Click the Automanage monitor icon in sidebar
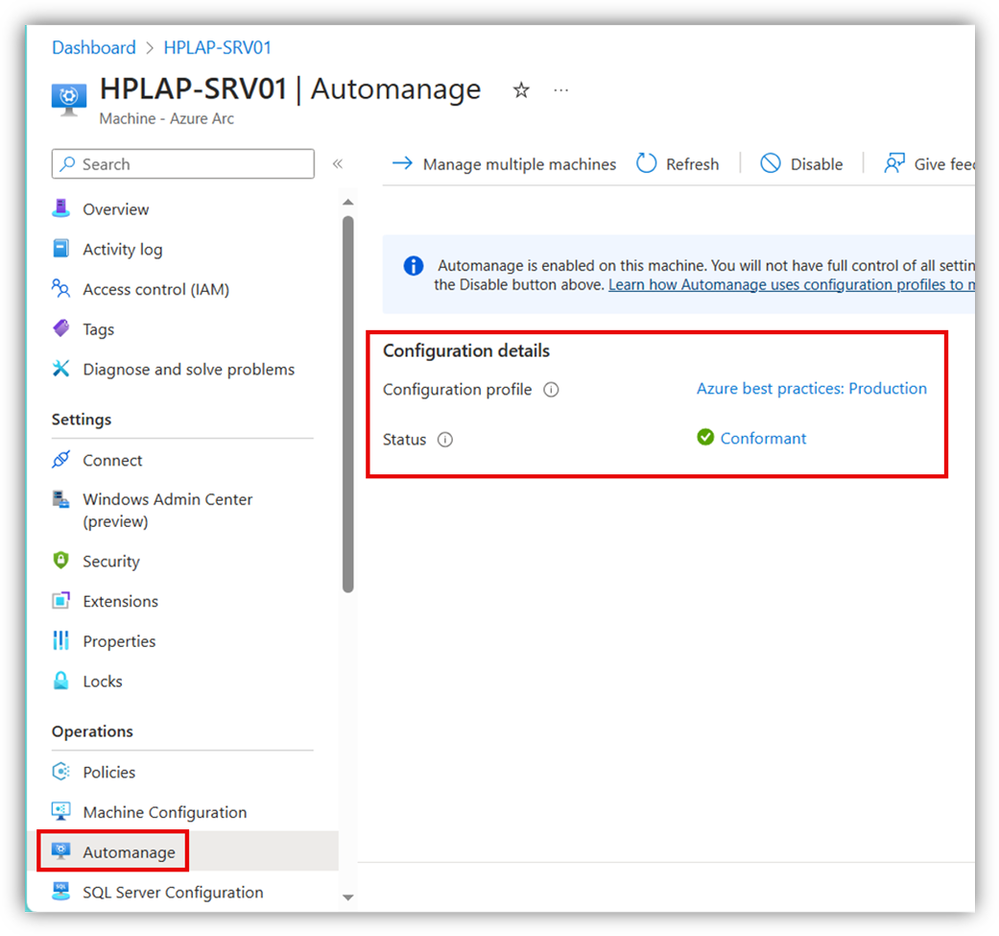999x936 pixels. 61,851
